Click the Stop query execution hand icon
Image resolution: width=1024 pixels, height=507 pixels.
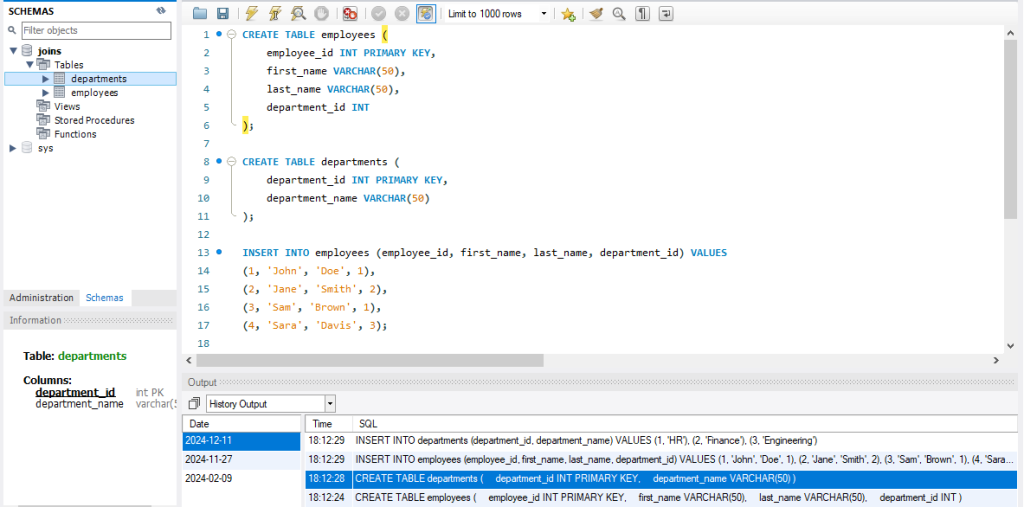point(321,14)
